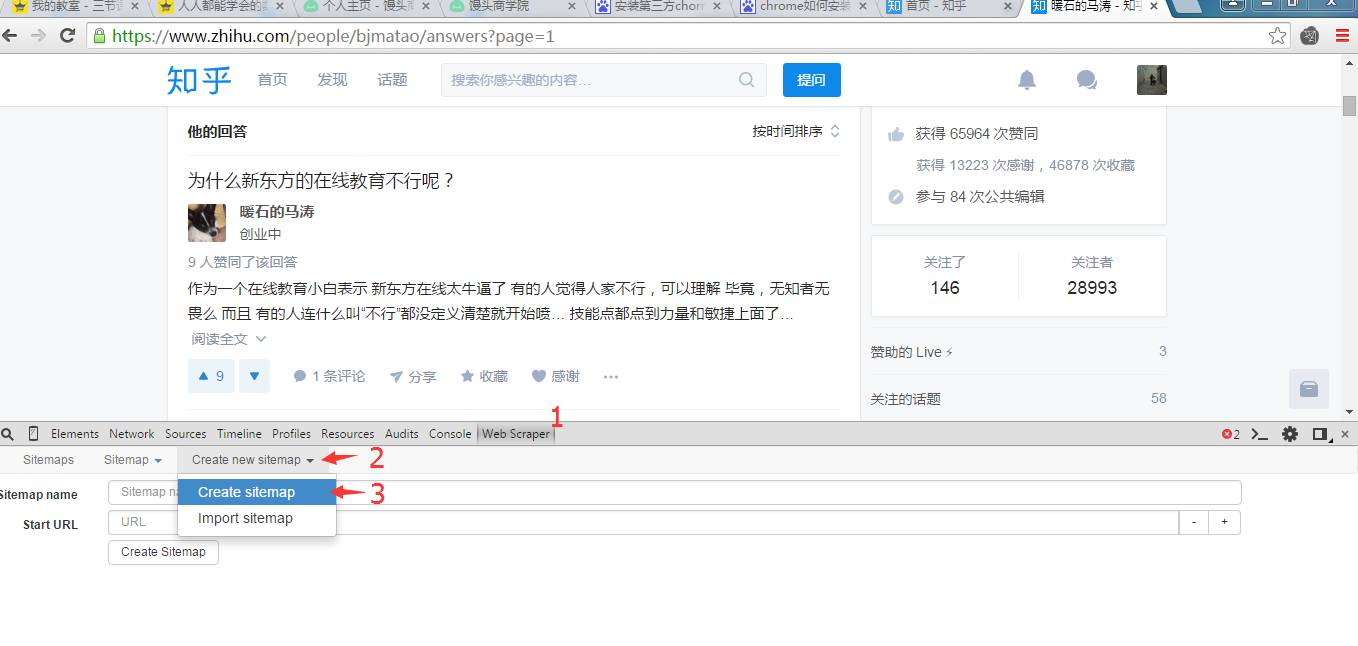Switch to the Timeline DevTools tab
The width and height of the screenshot is (1358, 646).
(x=240, y=434)
